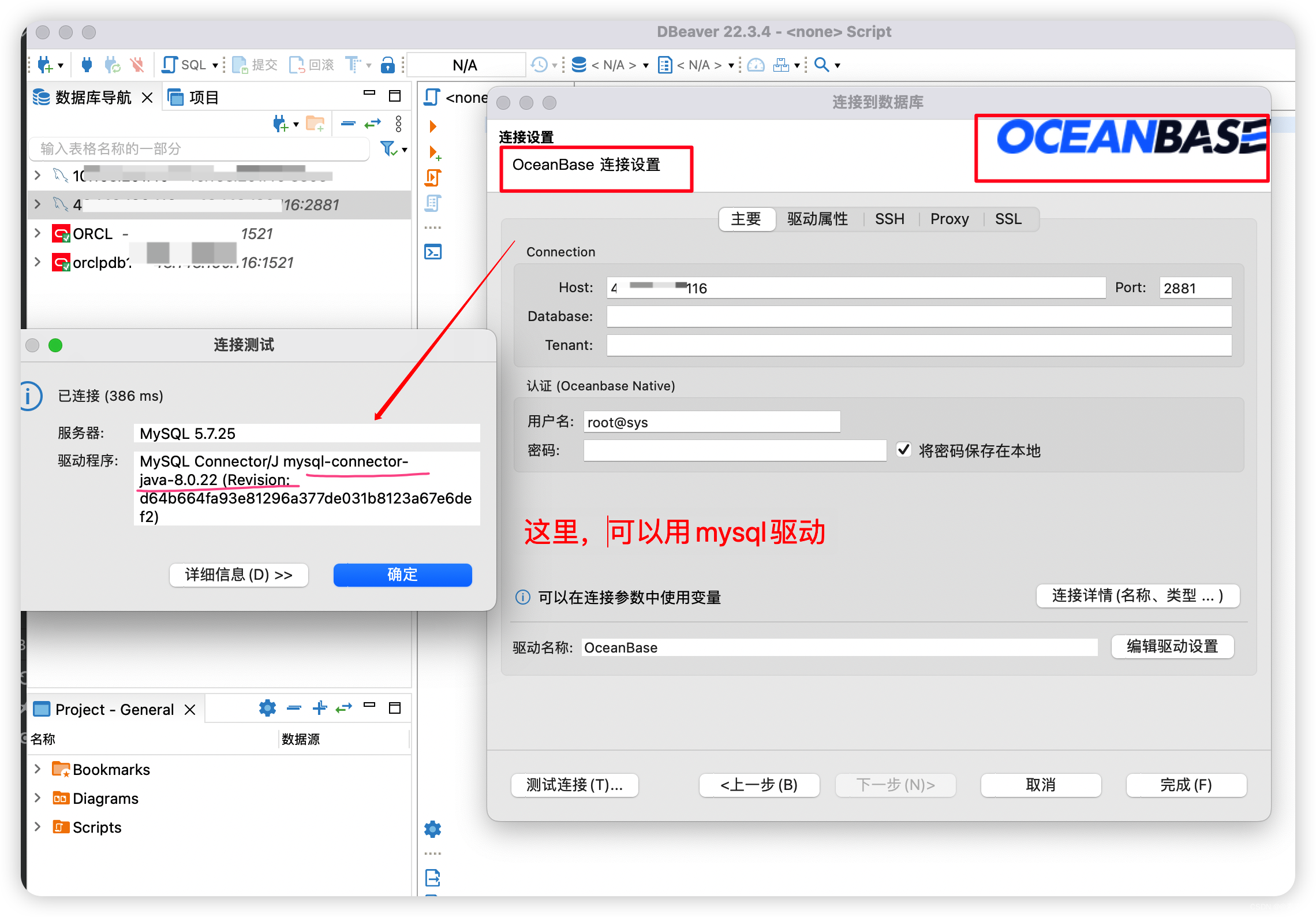Screen dimensions: 1316x917
Task: Open the SQL button dropdown arrow
Action: point(215,65)
